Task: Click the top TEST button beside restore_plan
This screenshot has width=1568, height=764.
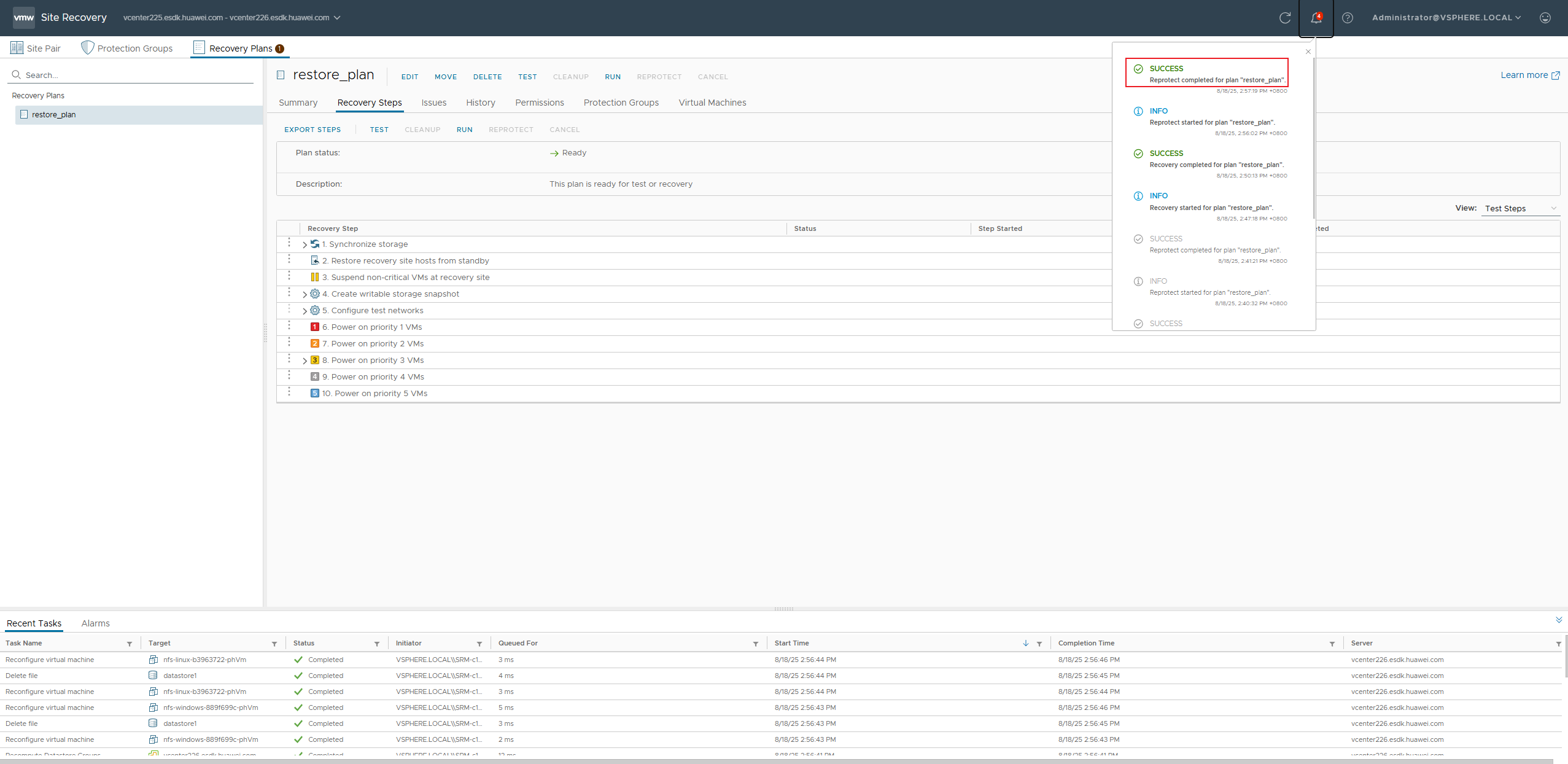Action: tap(527, 77)
